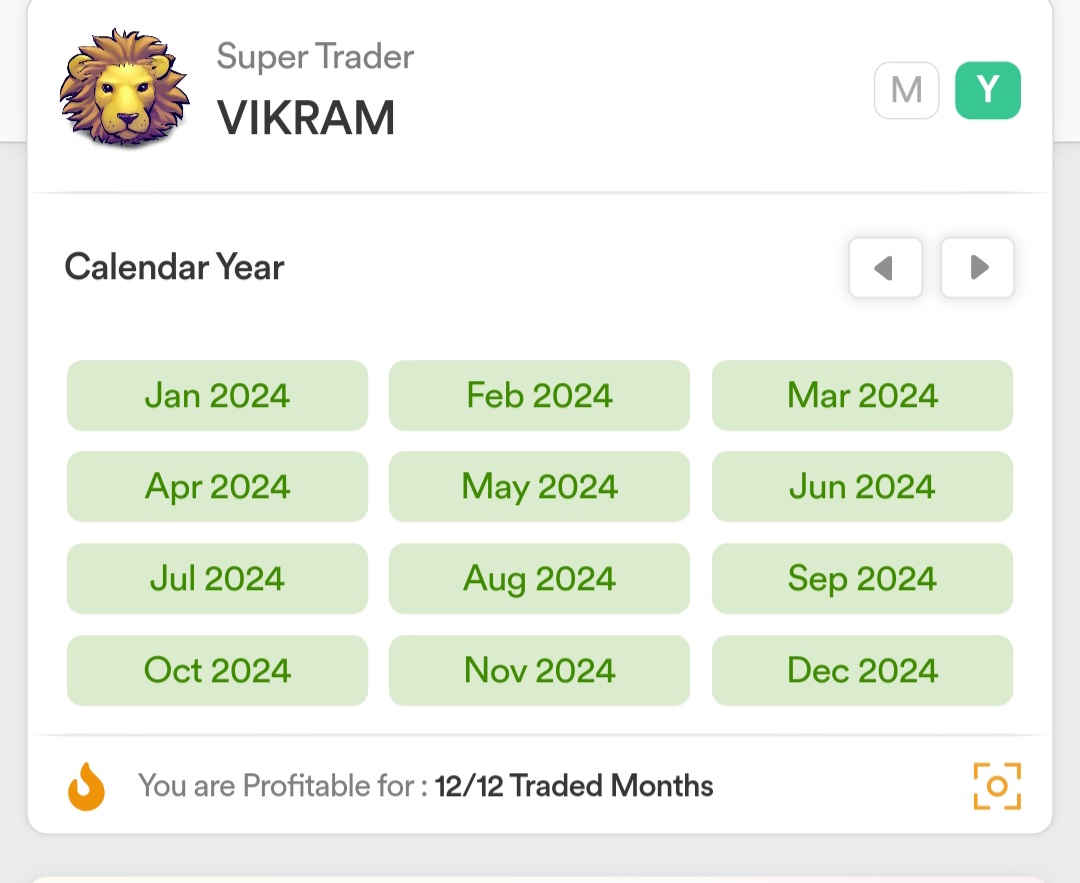Click the lion avatar image

click(125, 87)
